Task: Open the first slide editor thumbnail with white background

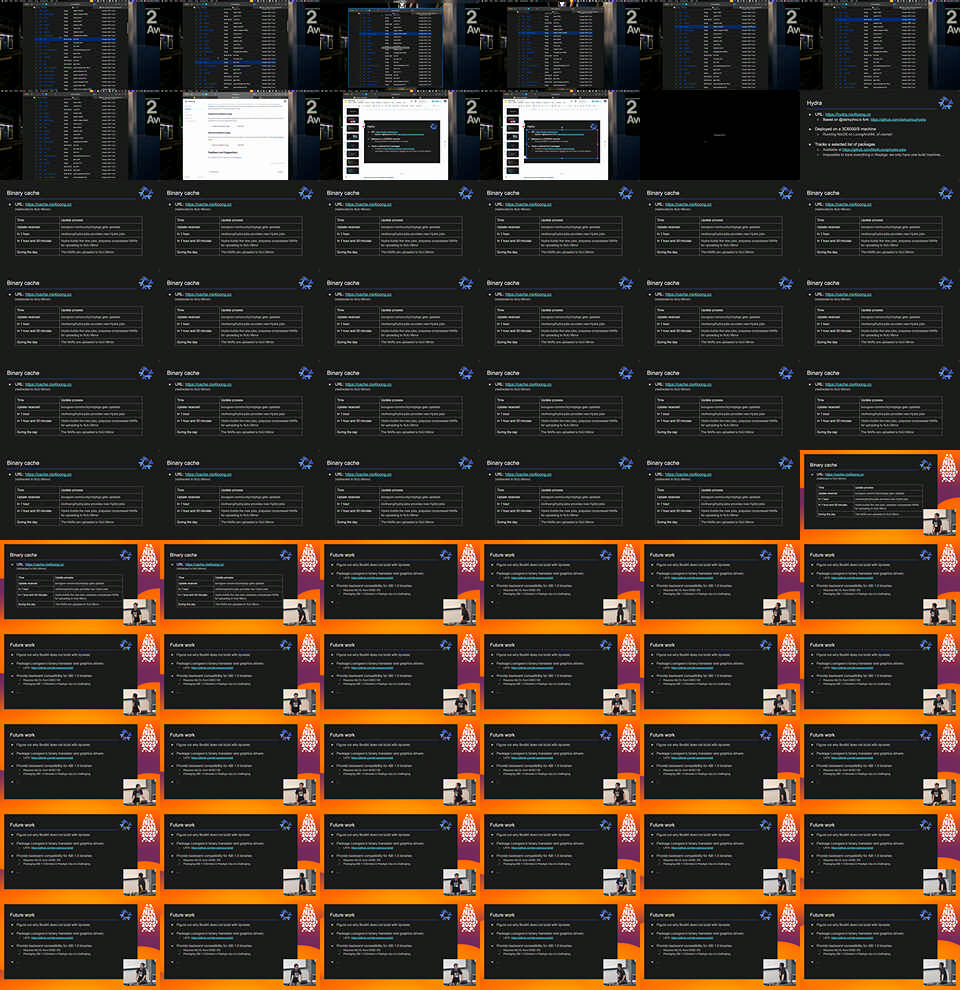Action: tap(400, 135)
